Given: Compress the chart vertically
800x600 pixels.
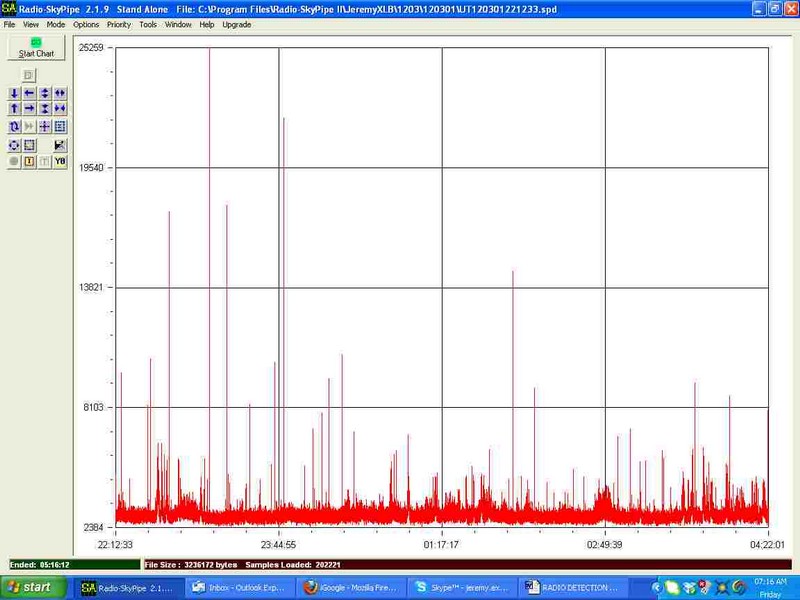Looking at the screenshot, I should click(x=45, y=108).
